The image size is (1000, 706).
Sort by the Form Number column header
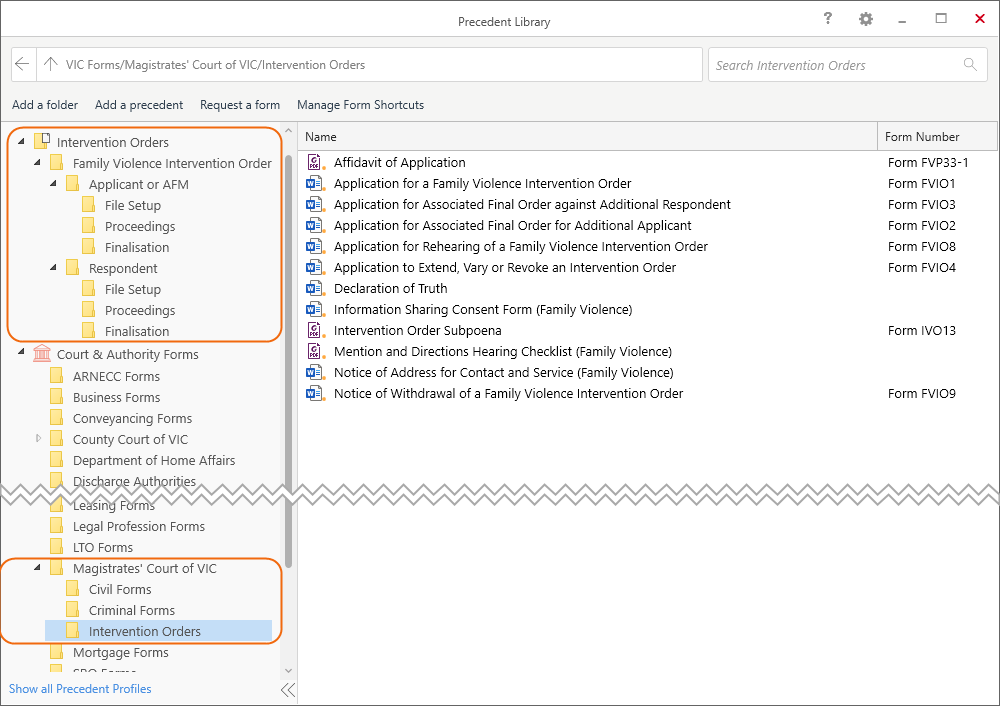(x=922, y=137)
